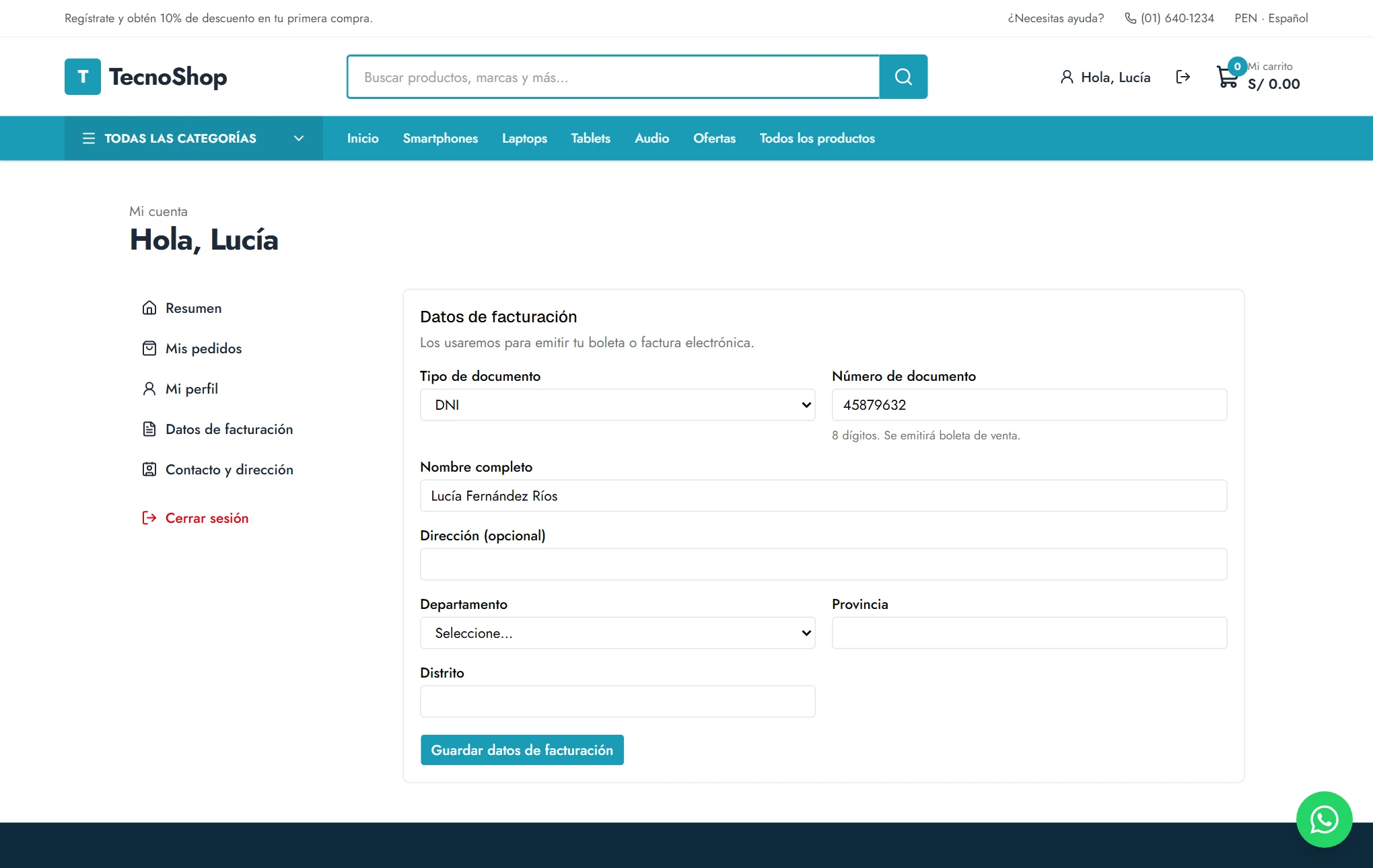This screenshot has height=868, width=1373.
Task: Open Ofertas page
Action: [714, 138]
